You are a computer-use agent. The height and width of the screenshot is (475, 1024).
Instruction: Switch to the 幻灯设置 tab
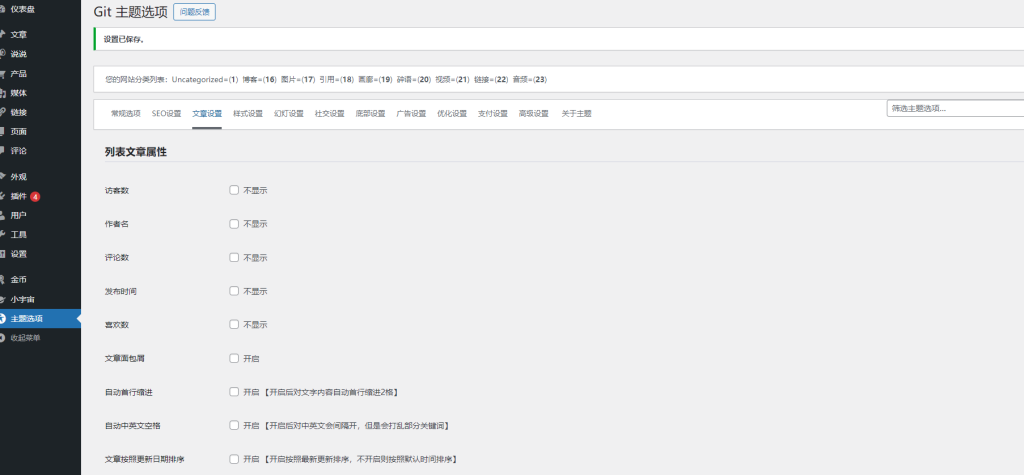tap(289, 114)
